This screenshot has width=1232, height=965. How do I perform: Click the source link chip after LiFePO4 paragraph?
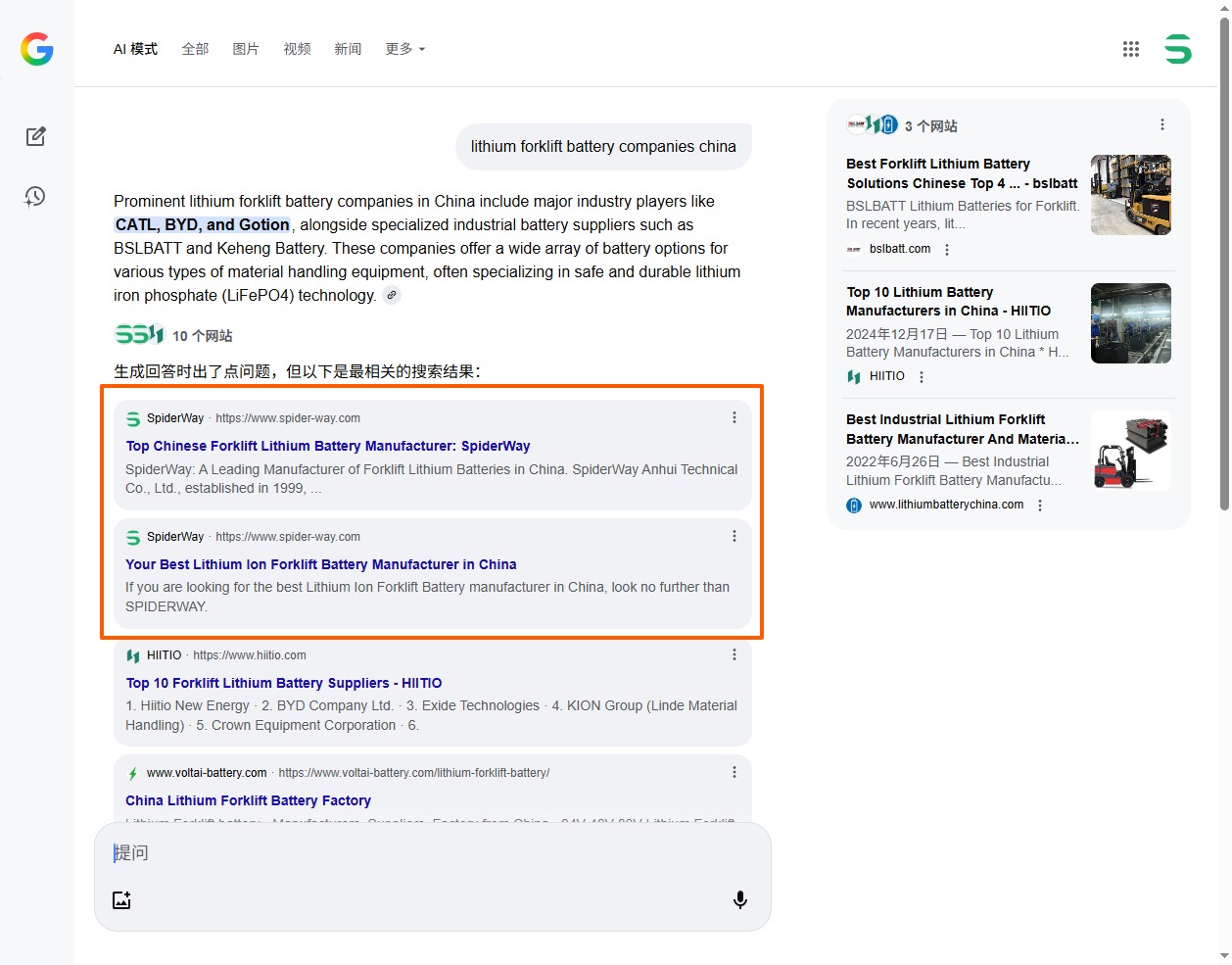[x=392, y=295]
